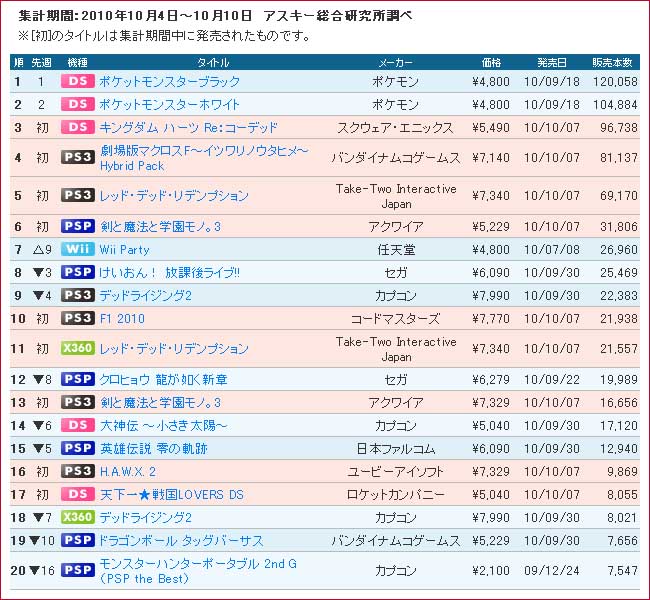The image size is (650, 600).
Task: Click the 順 column header
Action: pyautogui.click(x=19, y=63)
